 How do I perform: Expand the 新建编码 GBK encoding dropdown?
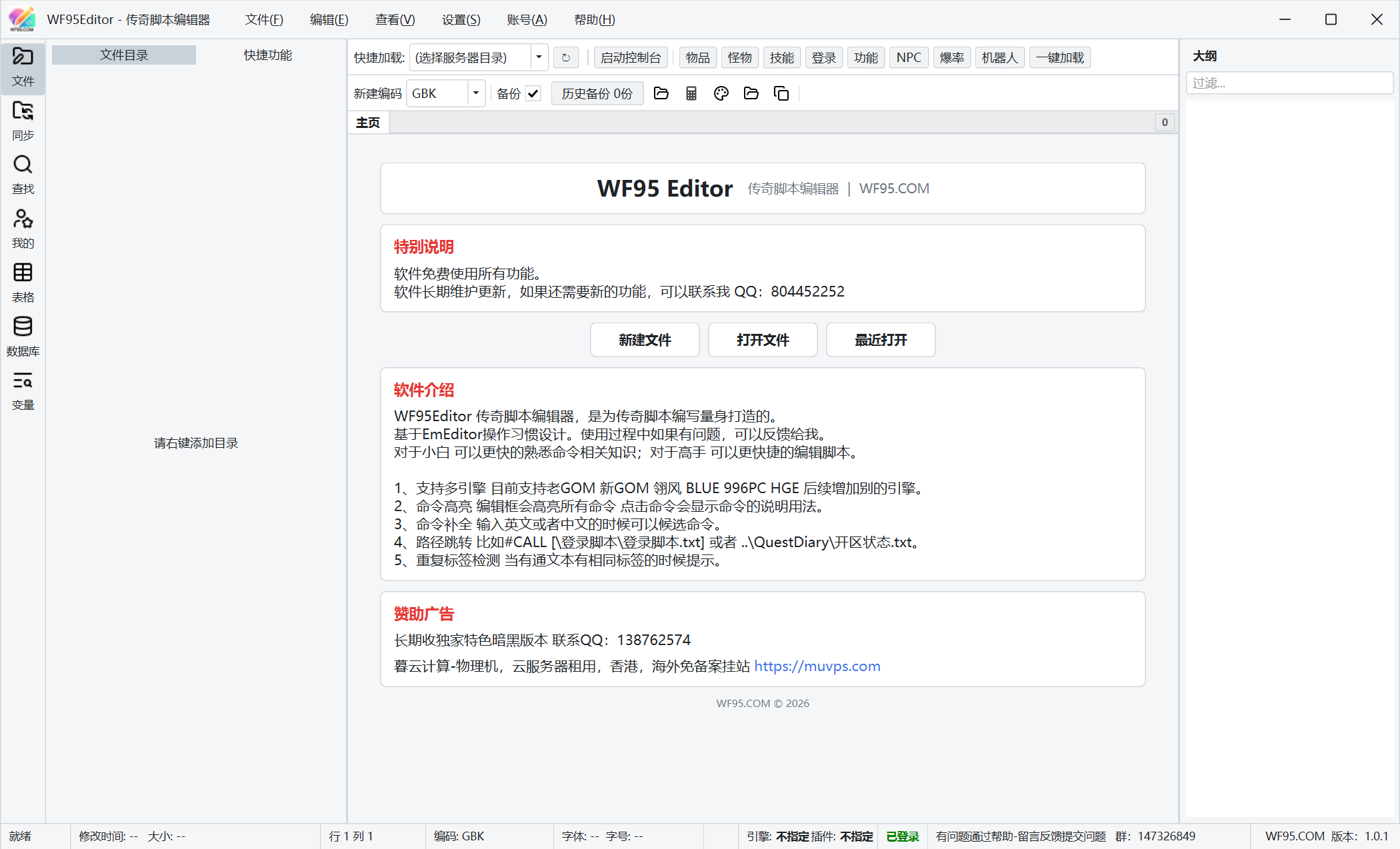[476, 93]
